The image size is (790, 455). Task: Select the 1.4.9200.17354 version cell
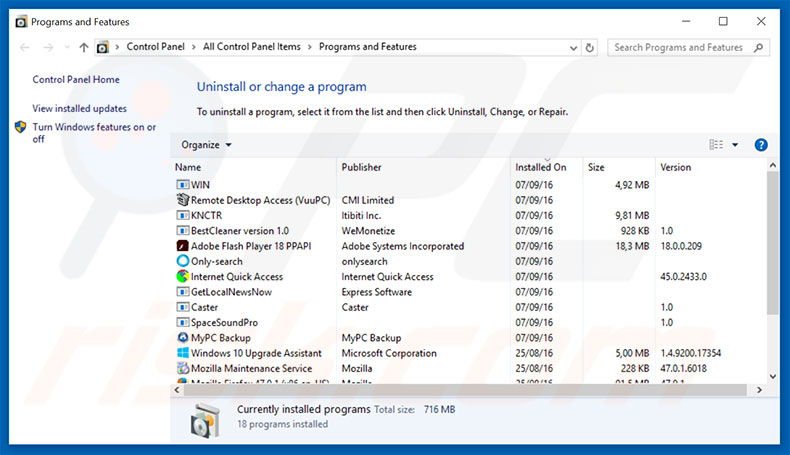point(690,353)
